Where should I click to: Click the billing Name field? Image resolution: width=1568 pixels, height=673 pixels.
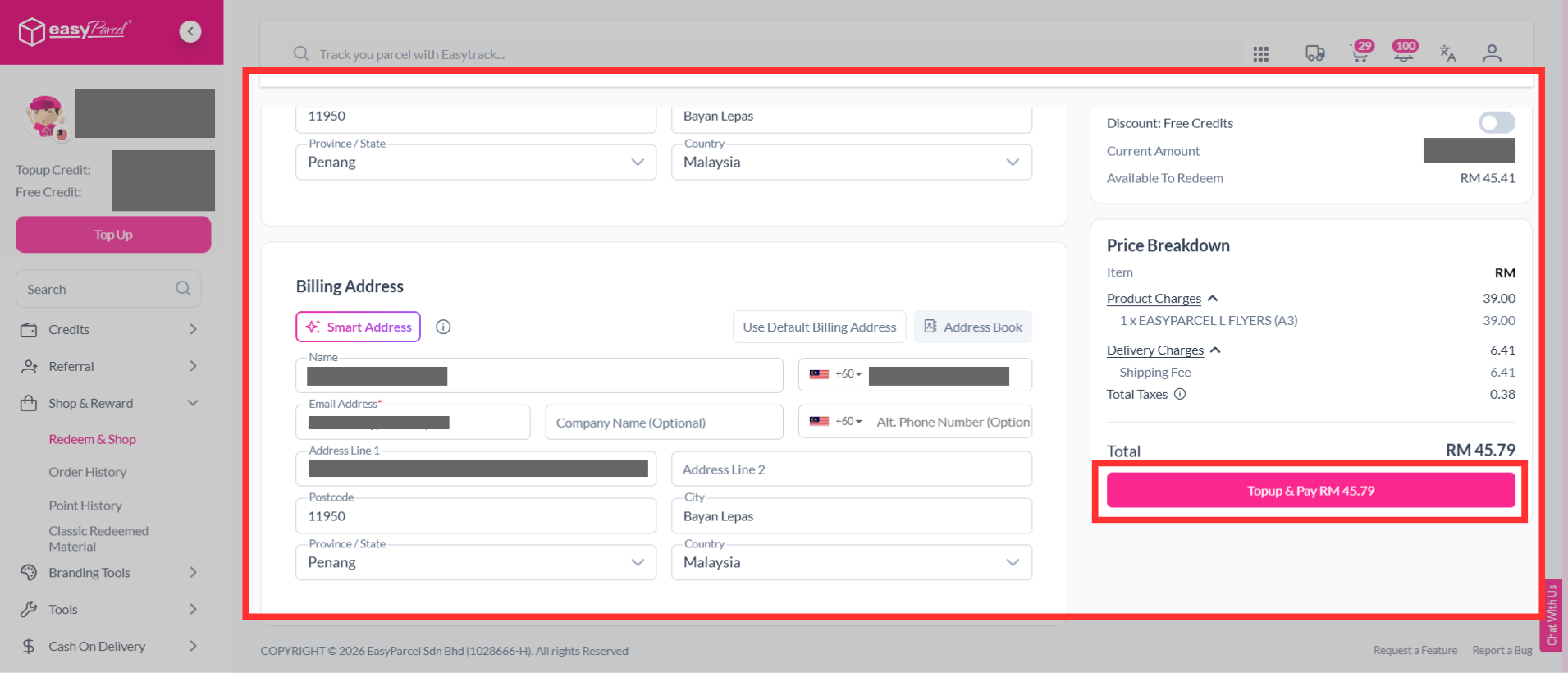click(539, 376)
